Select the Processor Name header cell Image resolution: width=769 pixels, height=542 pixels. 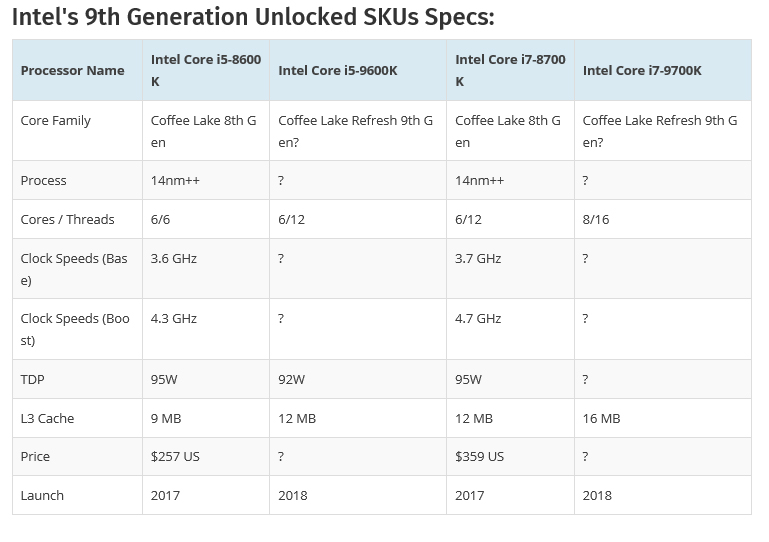72,70
